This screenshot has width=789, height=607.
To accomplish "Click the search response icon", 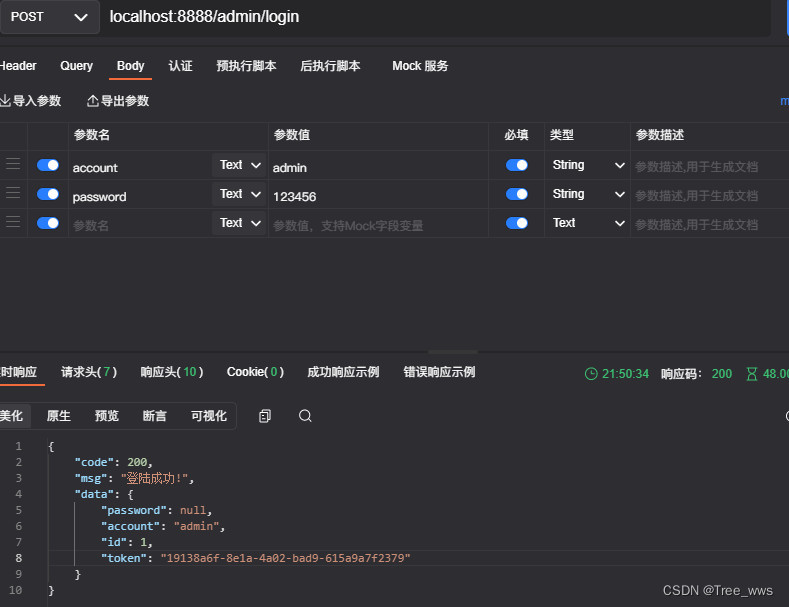I will (x=305, y=416).
